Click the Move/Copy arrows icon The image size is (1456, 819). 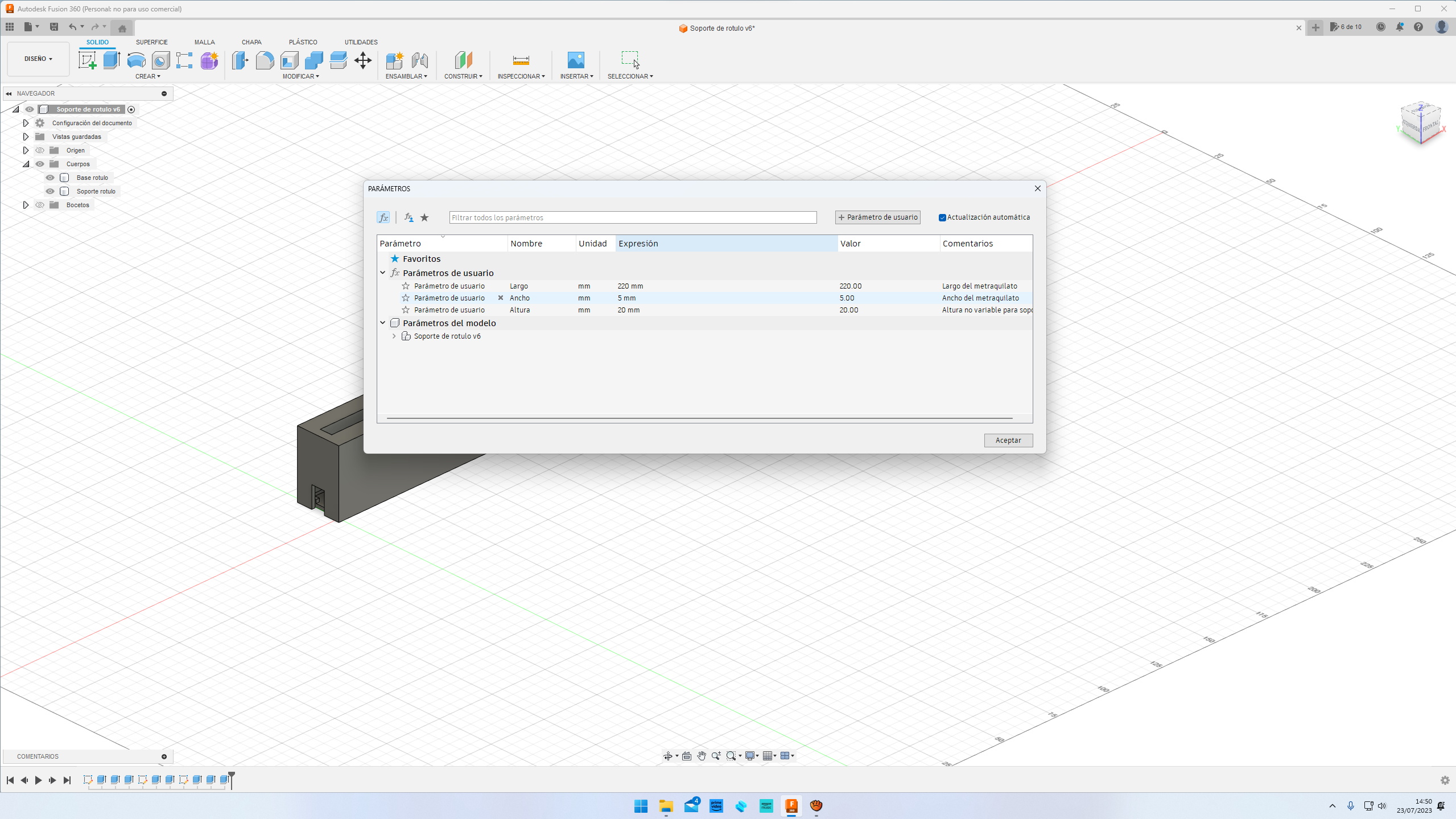pos(362,60)
